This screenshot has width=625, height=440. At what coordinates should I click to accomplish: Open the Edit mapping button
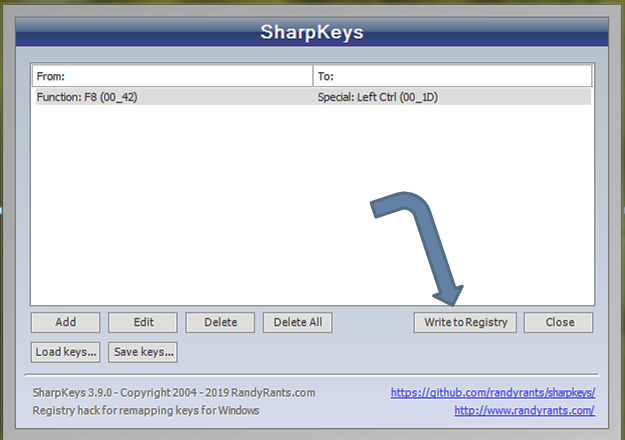coord(143,322)
